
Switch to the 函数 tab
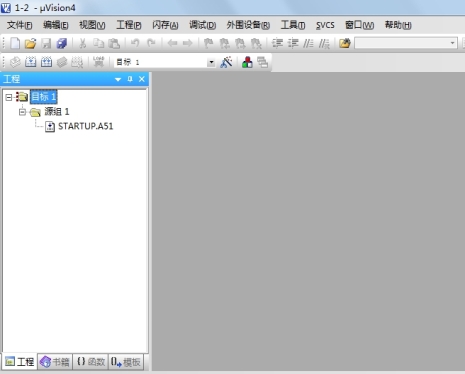[x=91, y=362]
